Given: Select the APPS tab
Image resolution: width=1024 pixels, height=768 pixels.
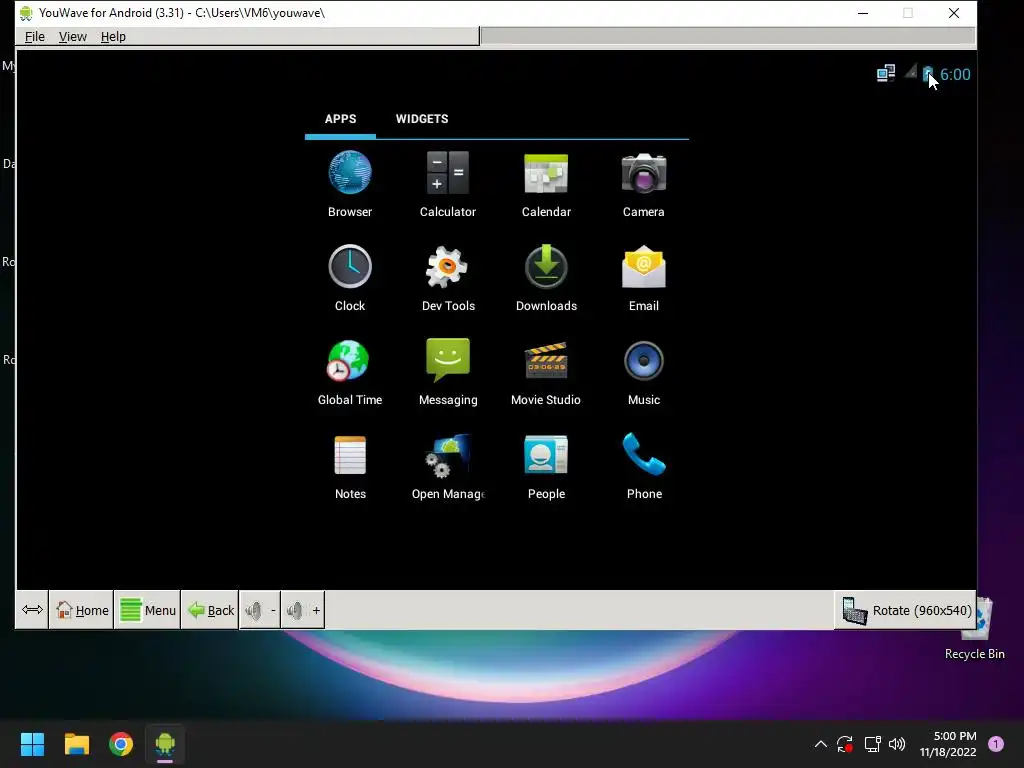Looking at the screenshot, I should (340, 119).
